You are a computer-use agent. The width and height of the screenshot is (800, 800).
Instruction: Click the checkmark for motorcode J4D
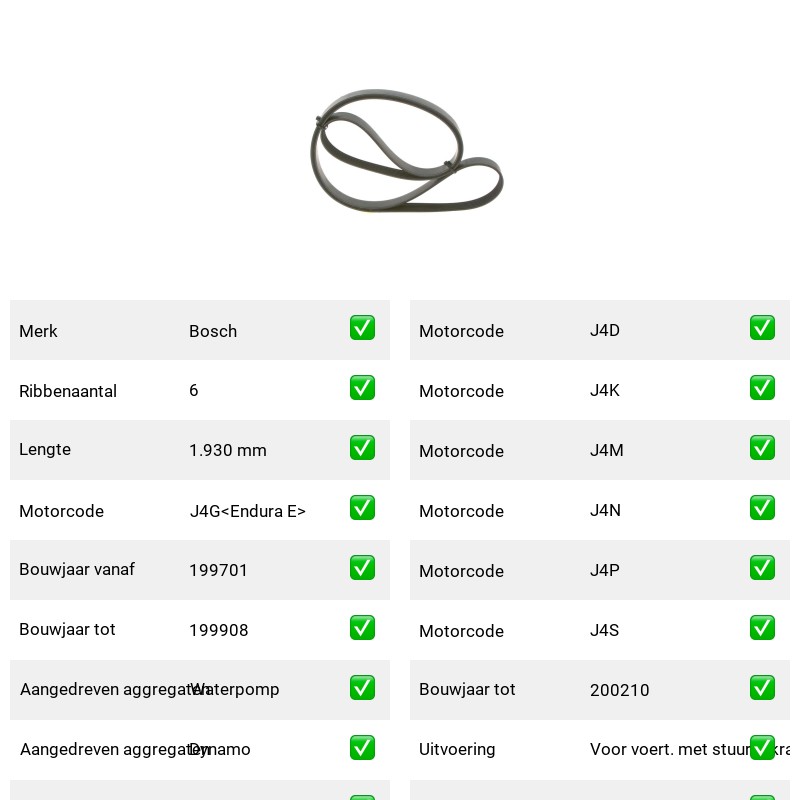pyautogui.click(x=762, y=328)
